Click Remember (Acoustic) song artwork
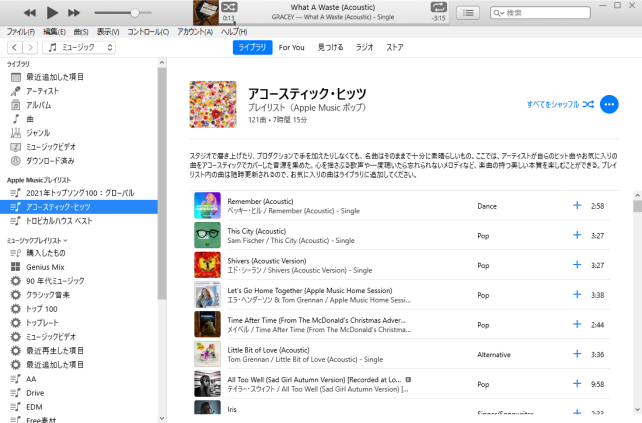This screenshot has height=423, width=642. click(x=207, y=206)
